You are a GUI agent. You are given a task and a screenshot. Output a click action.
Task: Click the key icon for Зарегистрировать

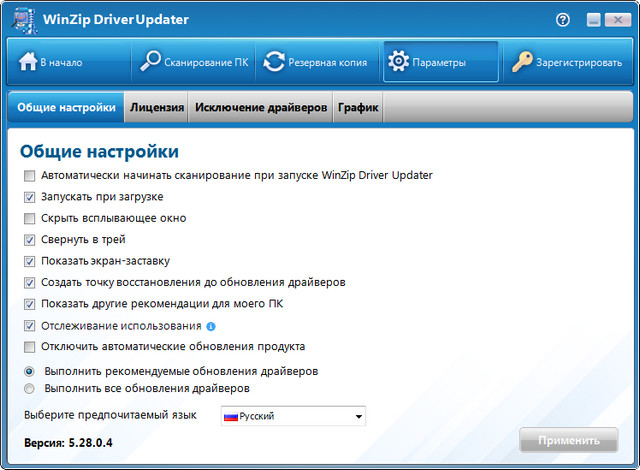pos(521,62)
